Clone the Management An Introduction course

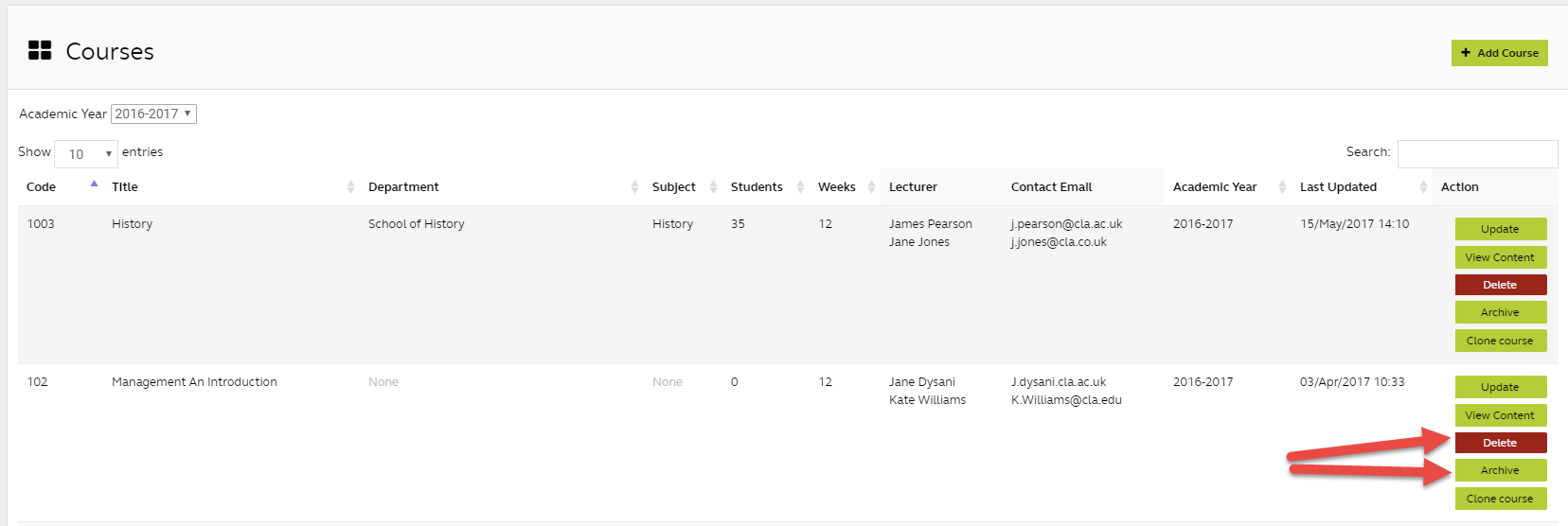[x=1500, y=499]
